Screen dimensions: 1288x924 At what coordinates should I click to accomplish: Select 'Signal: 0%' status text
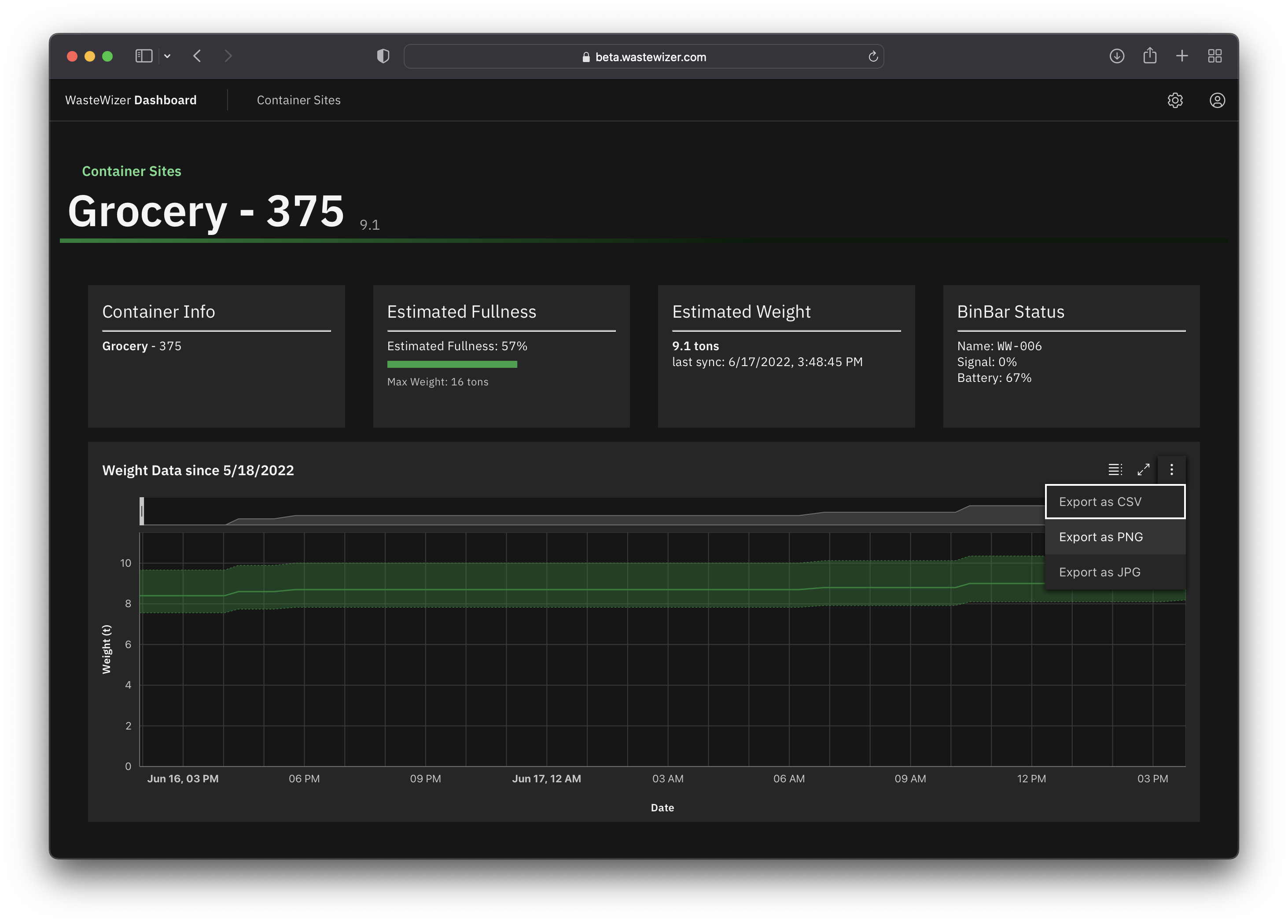pyautogui.click(x=986, y=362)
